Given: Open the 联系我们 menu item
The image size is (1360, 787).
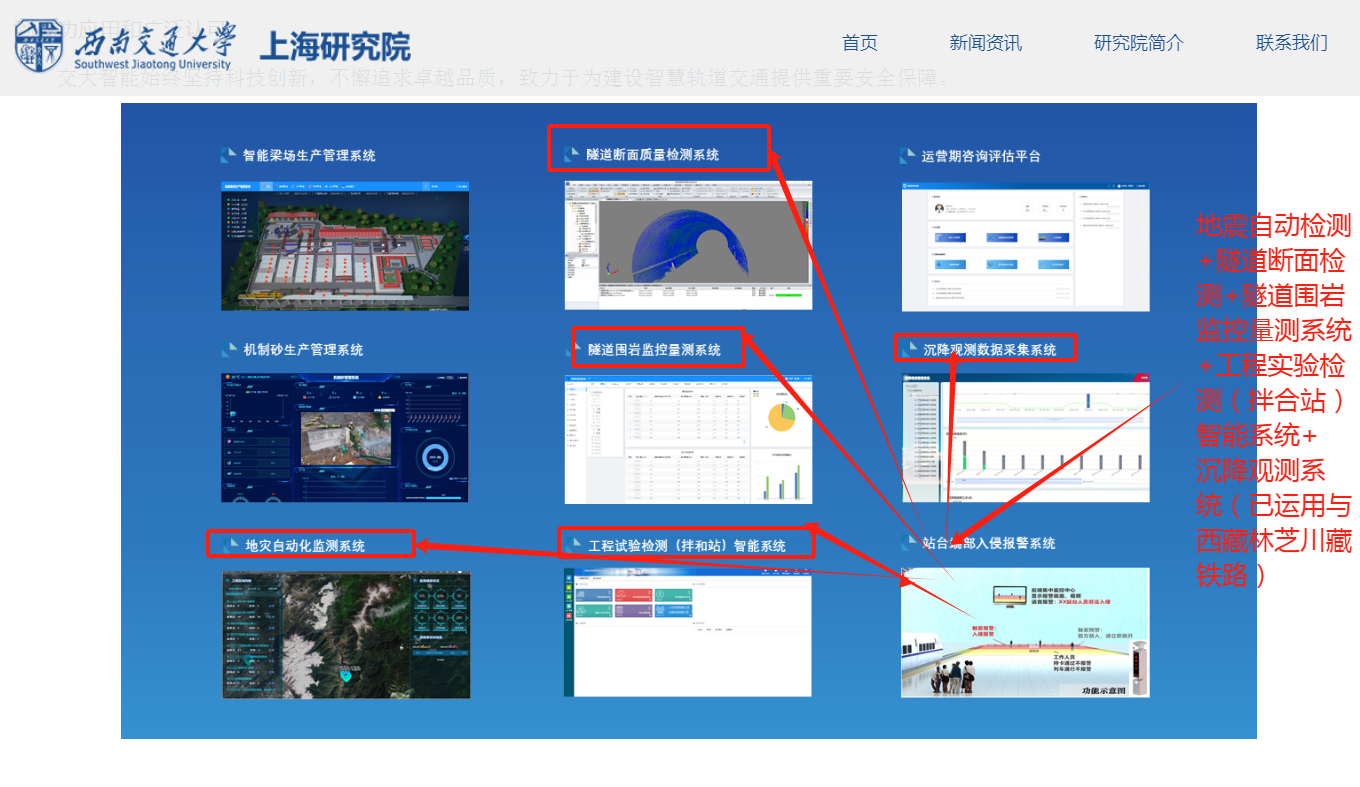Looking at the screenshot, I should click(x=1292, y=43).
